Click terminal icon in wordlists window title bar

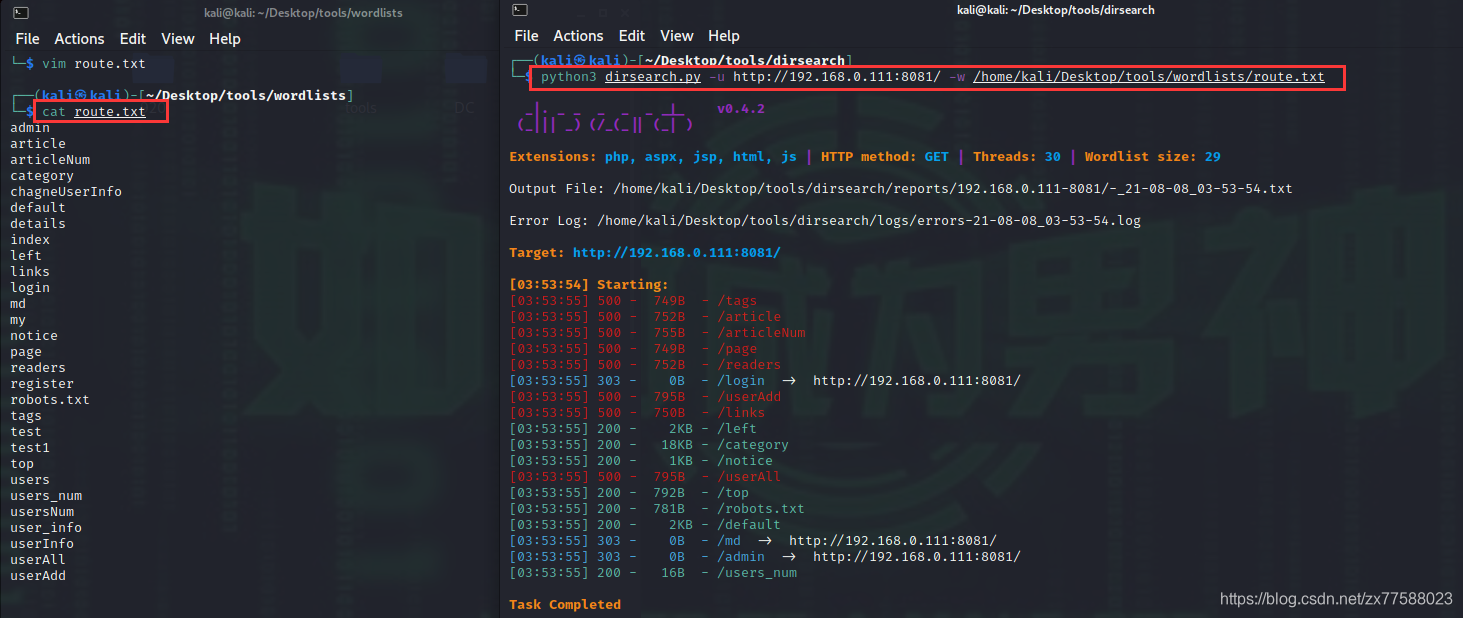(21, 12)
